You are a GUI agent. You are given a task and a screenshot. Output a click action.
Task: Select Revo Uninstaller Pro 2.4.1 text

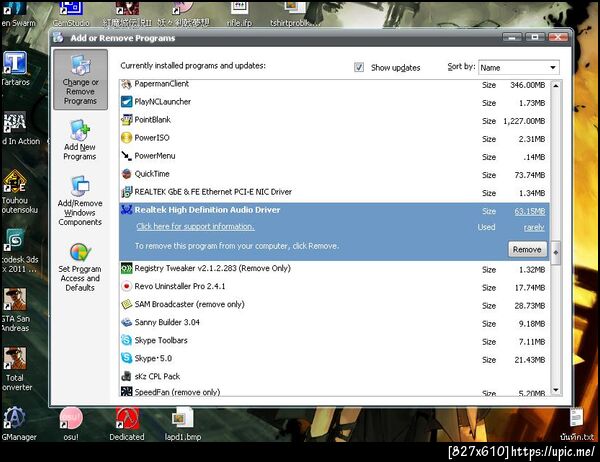(180, 286)
